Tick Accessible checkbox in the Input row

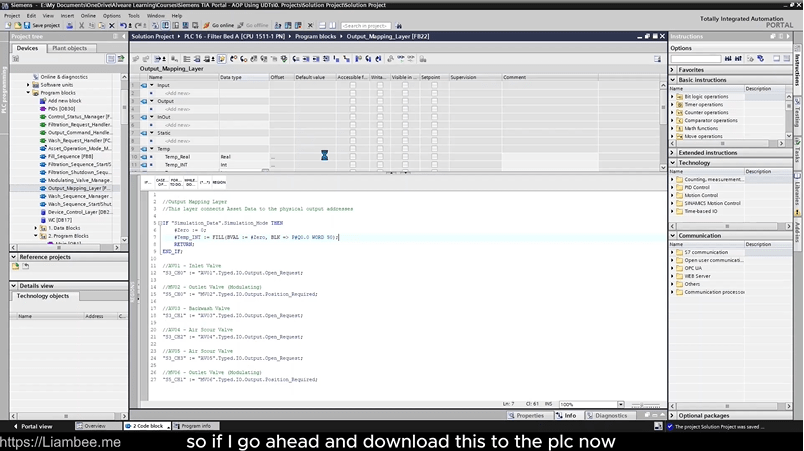point(353,85)
